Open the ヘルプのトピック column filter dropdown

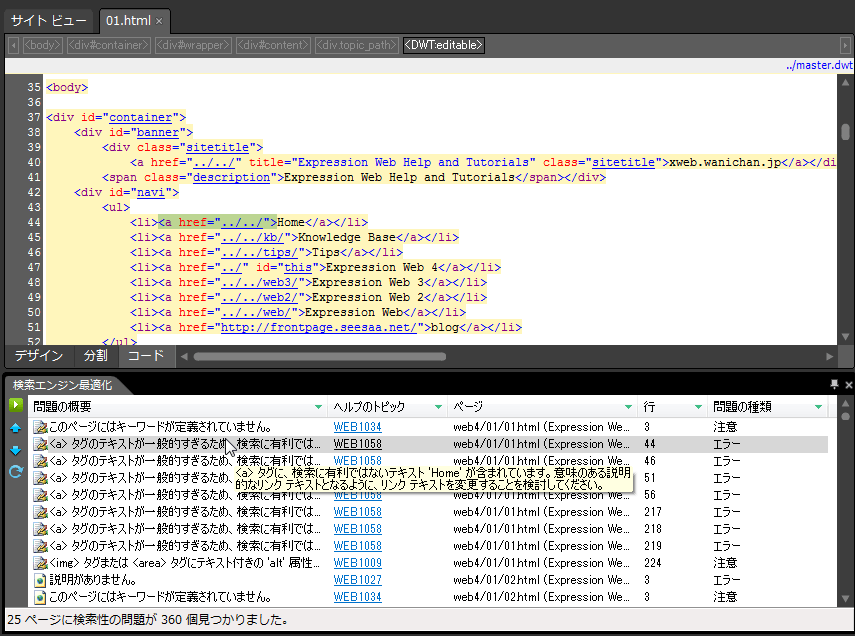click(438, 407)
